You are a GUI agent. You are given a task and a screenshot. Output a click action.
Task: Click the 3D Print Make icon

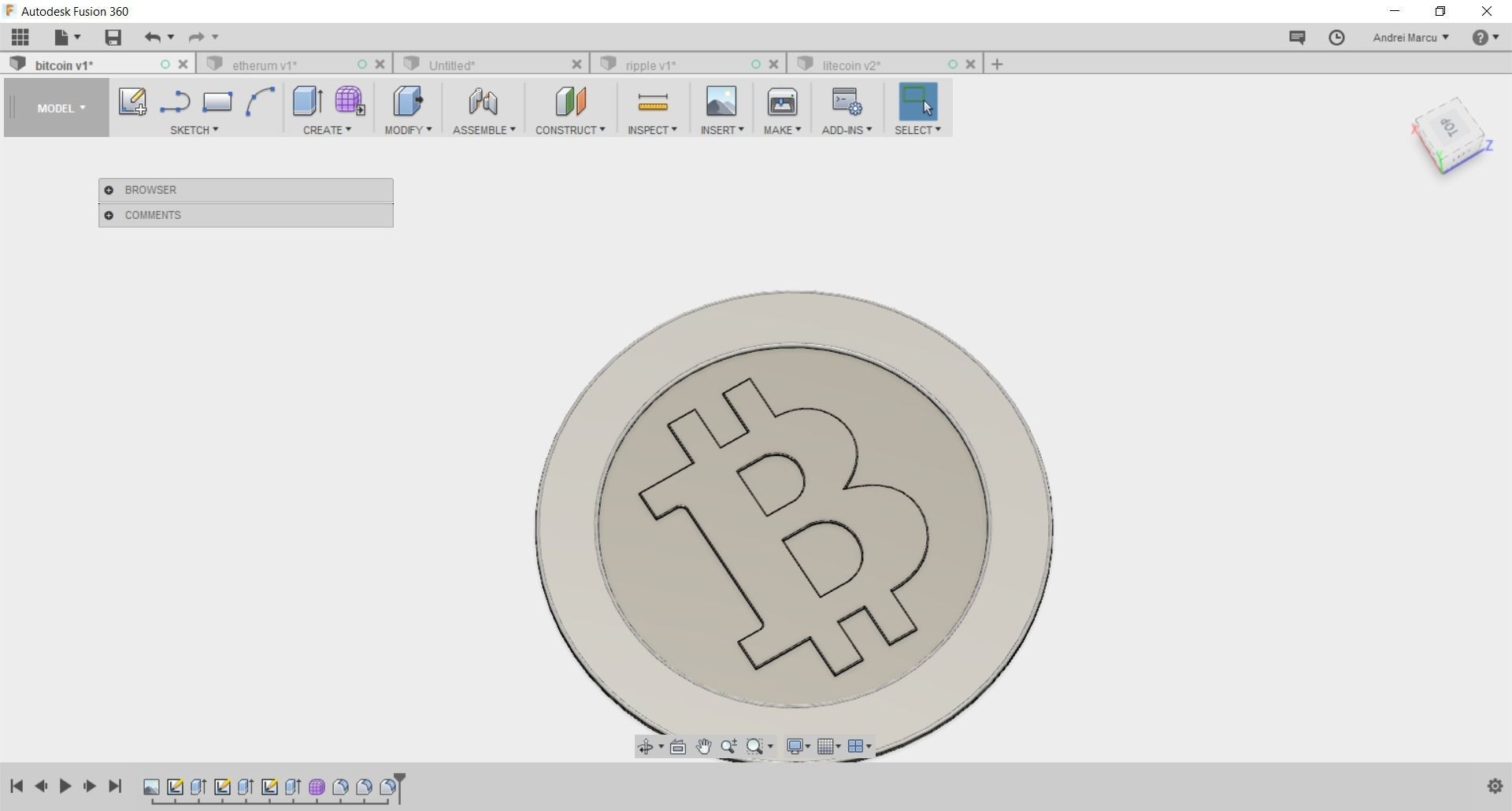(782, 102)
